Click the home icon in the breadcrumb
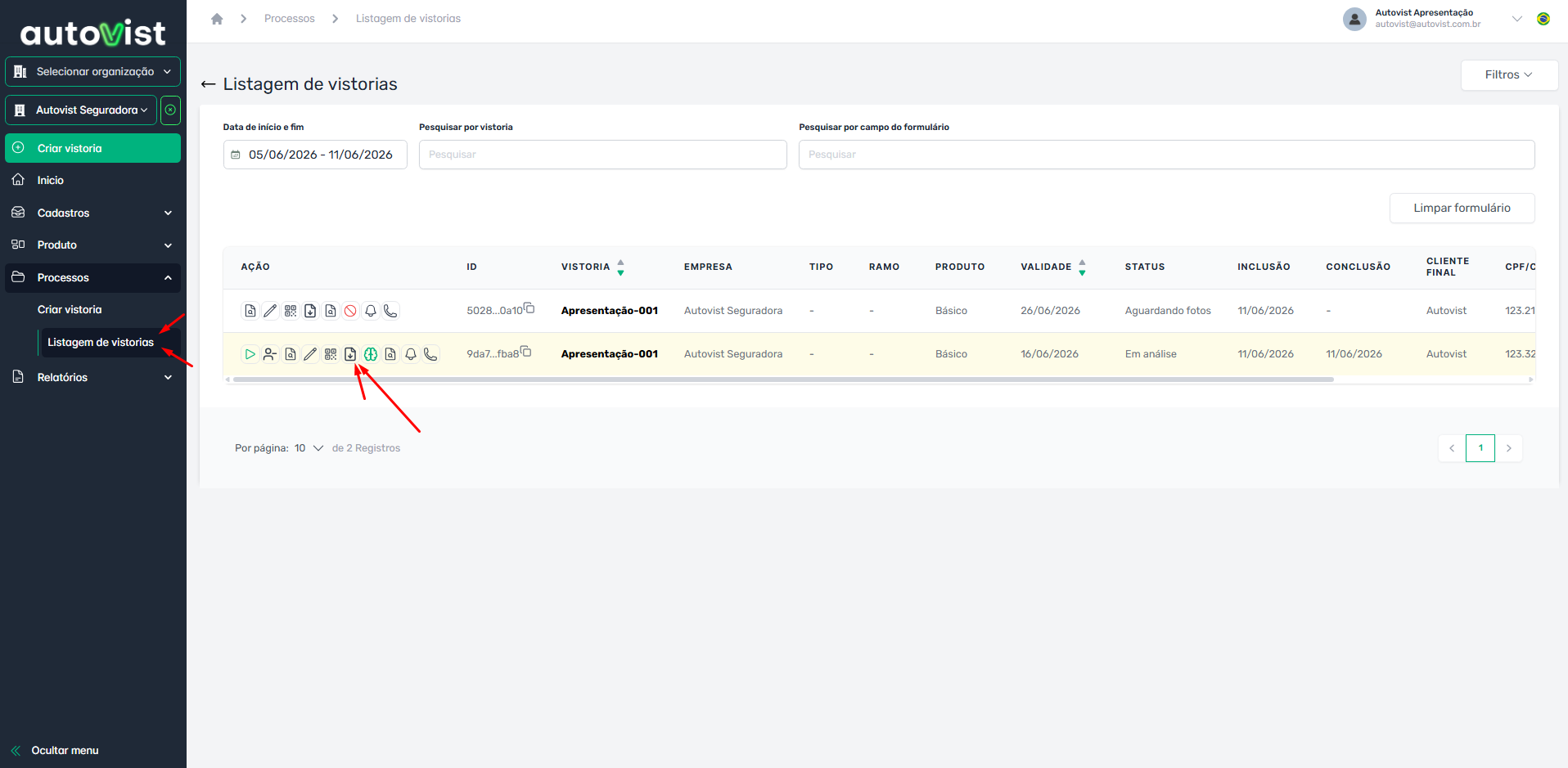 217,19
